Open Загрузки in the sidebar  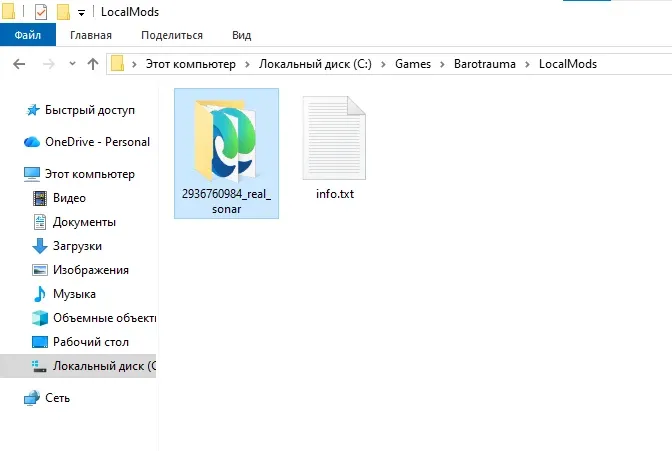pyautogui.click(x=77, y=246)
